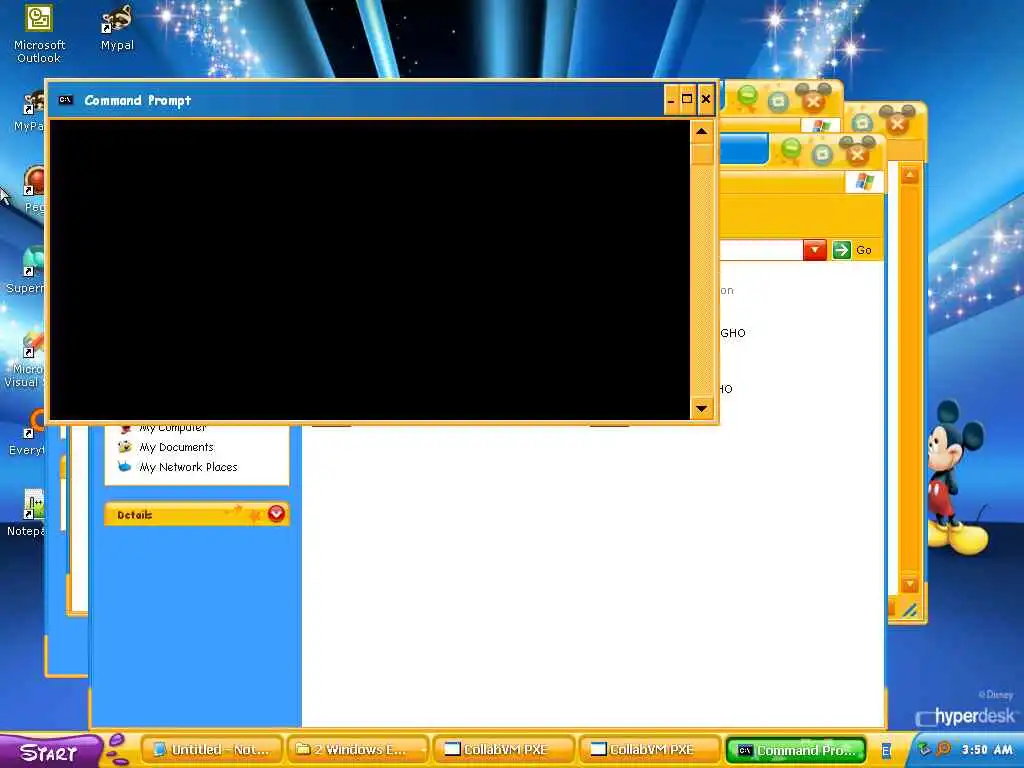Open the Mypal raccoon desktop icon

pyautogui.click(x=118, y=28)
